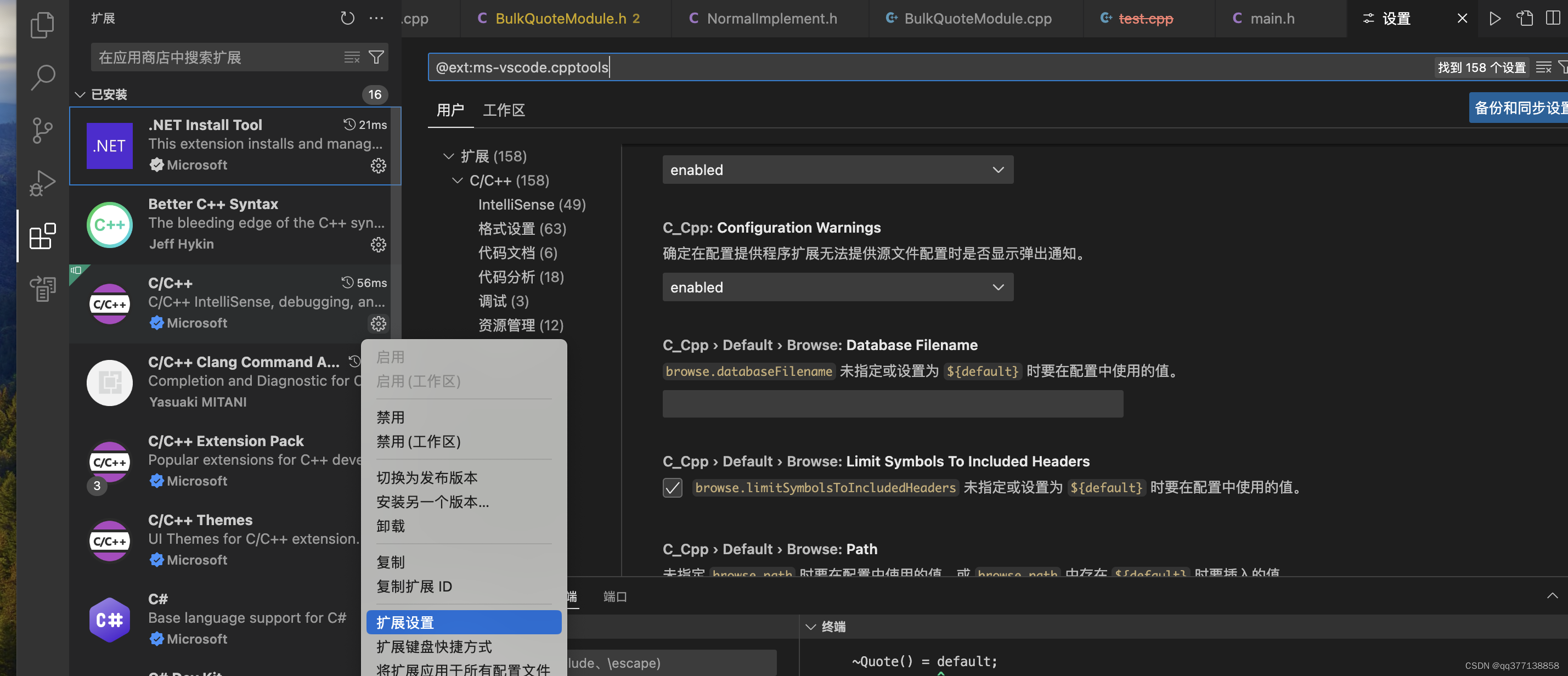The height and width of the screenshot is (676, 1568).
Task: Uncheck browse.limitSymbolsToIncludedHeaders
Action: pos(672,487)
